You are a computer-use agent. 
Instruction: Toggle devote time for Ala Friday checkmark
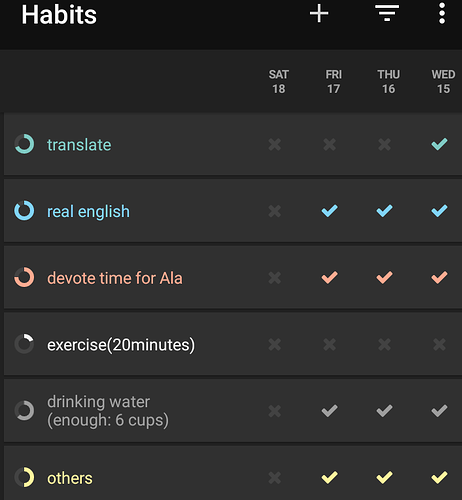(x=329, y=277)
